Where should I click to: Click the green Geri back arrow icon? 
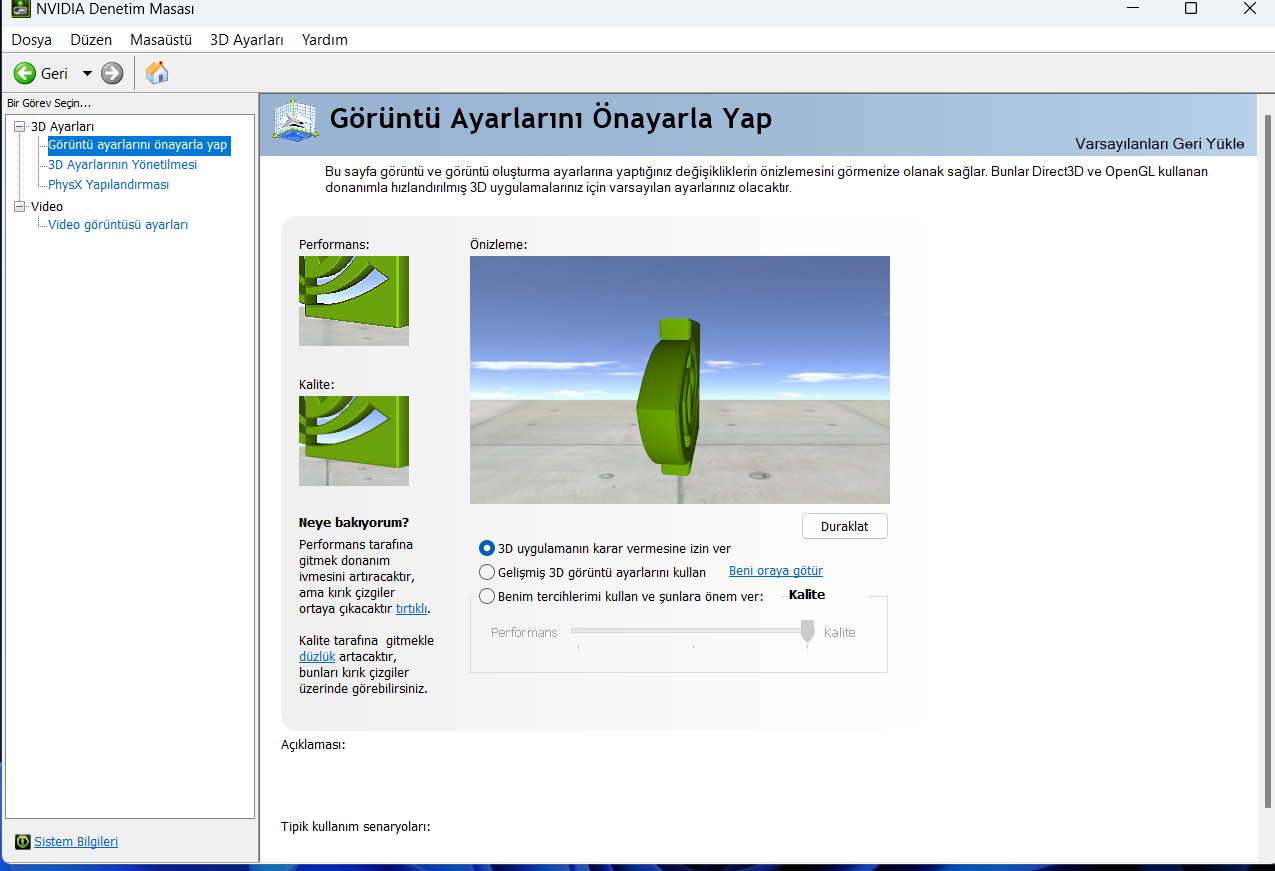24,73
